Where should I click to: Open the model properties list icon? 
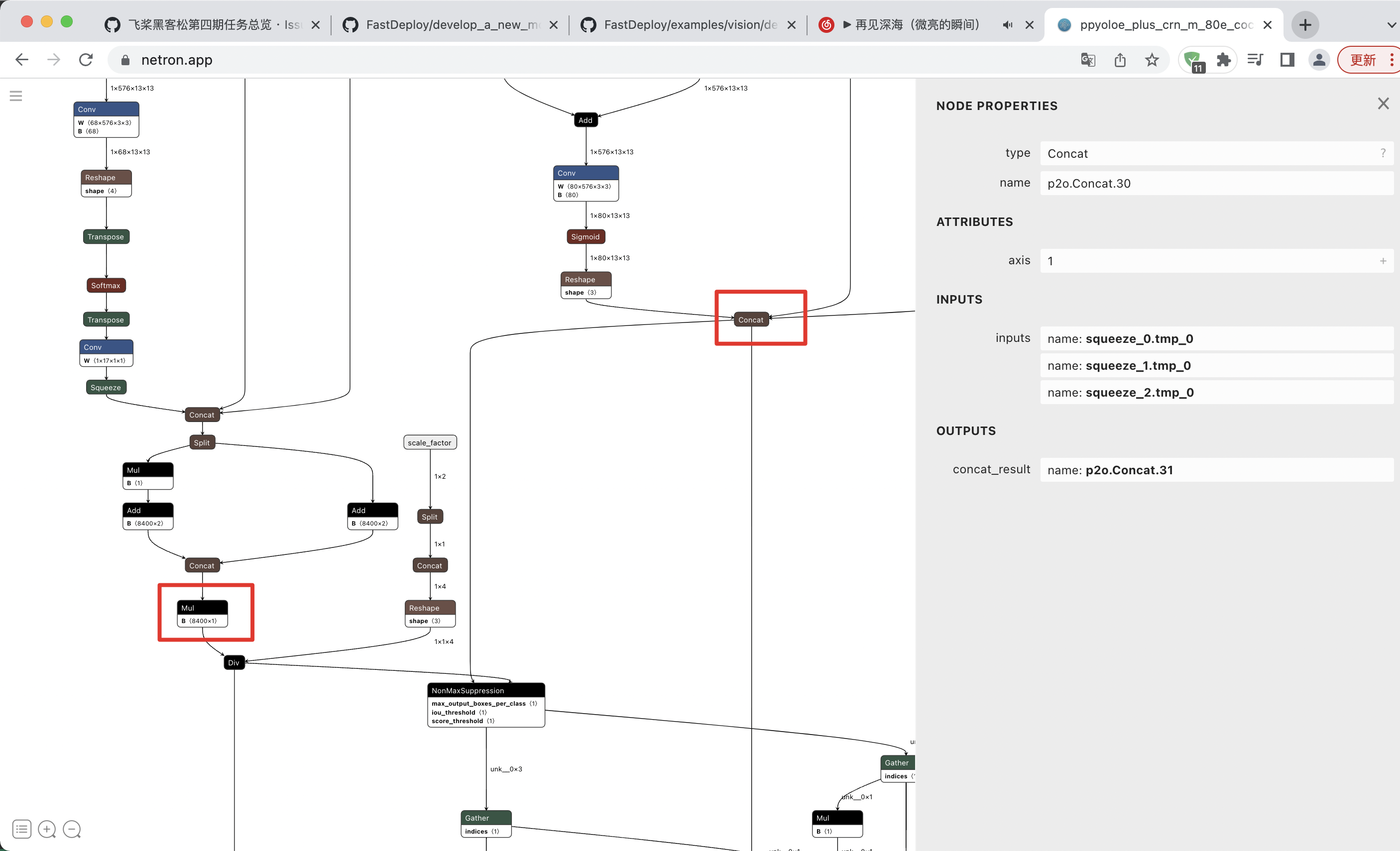(21, 829)
